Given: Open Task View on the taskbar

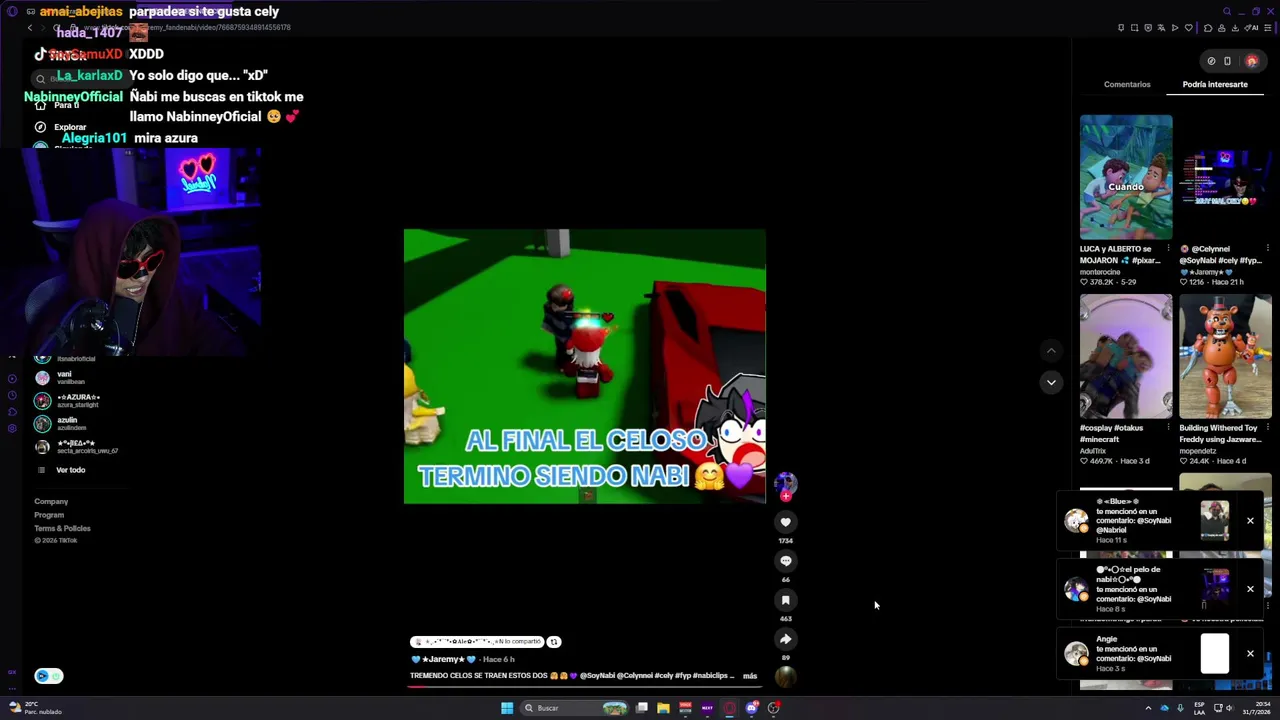Looking at the screenshot, I should tap(641, 708).
